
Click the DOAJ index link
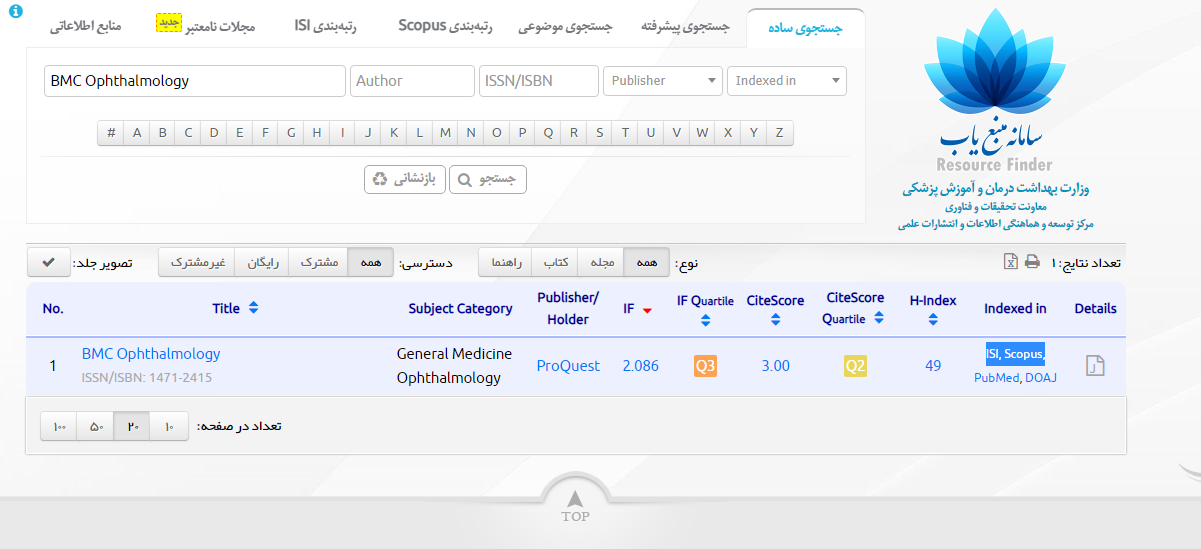[x=1041, y=377]
